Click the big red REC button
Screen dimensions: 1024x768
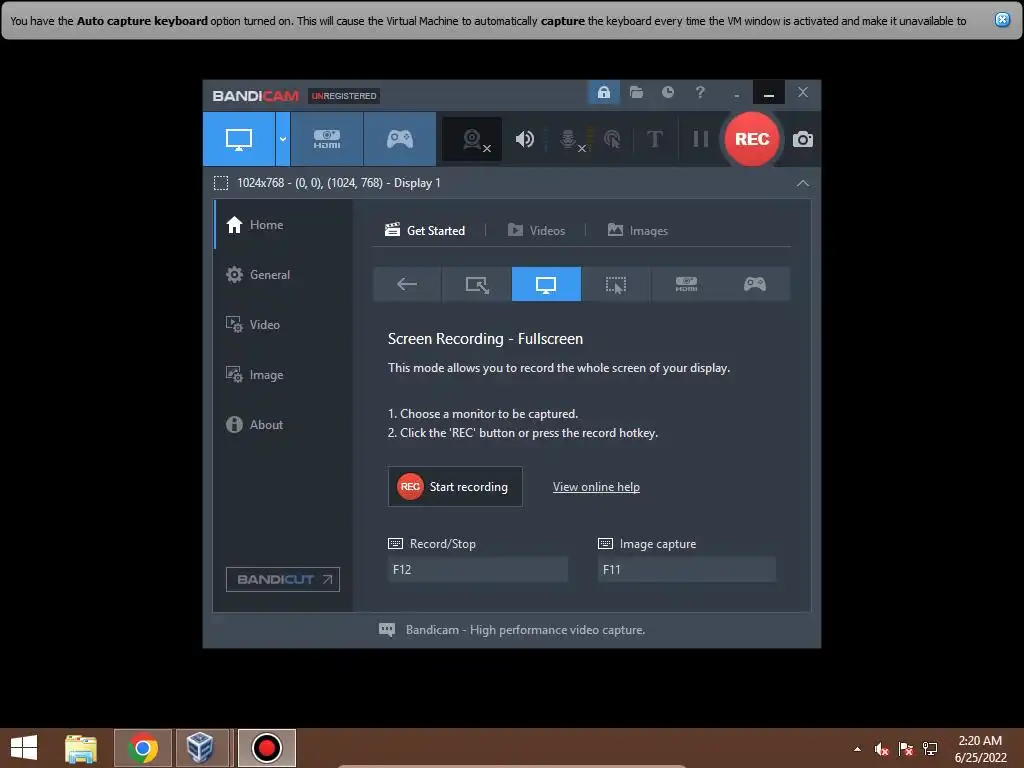(752, 139)
